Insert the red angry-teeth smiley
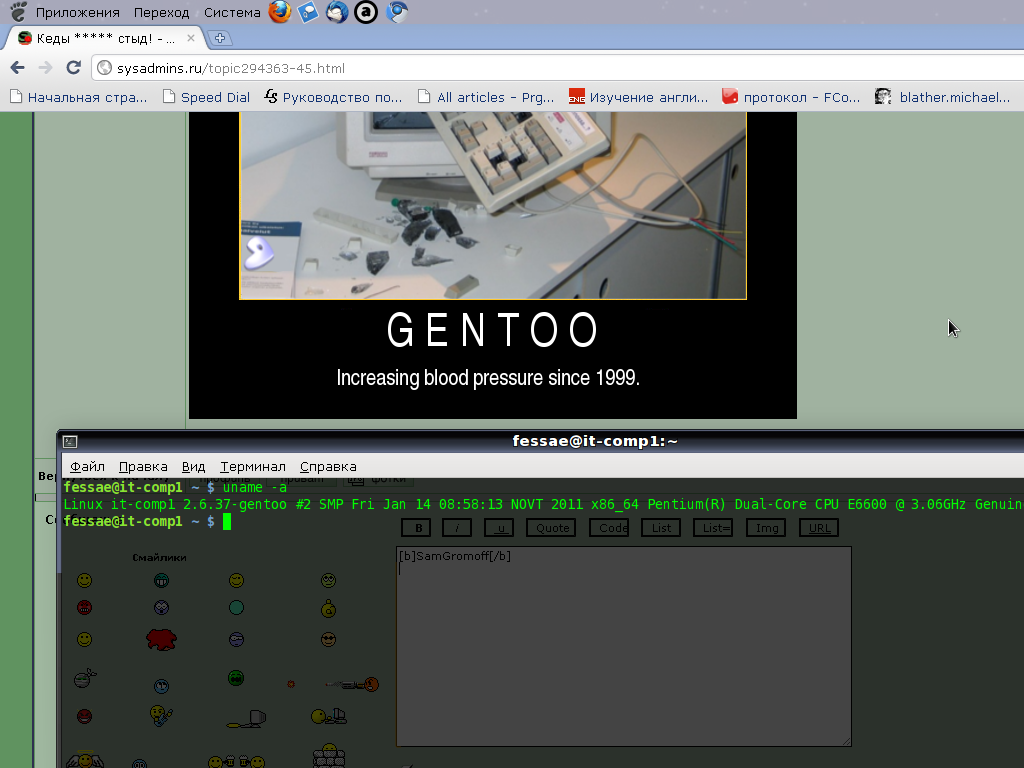This screenshot has width=1024, height=768. pos(84,607)
